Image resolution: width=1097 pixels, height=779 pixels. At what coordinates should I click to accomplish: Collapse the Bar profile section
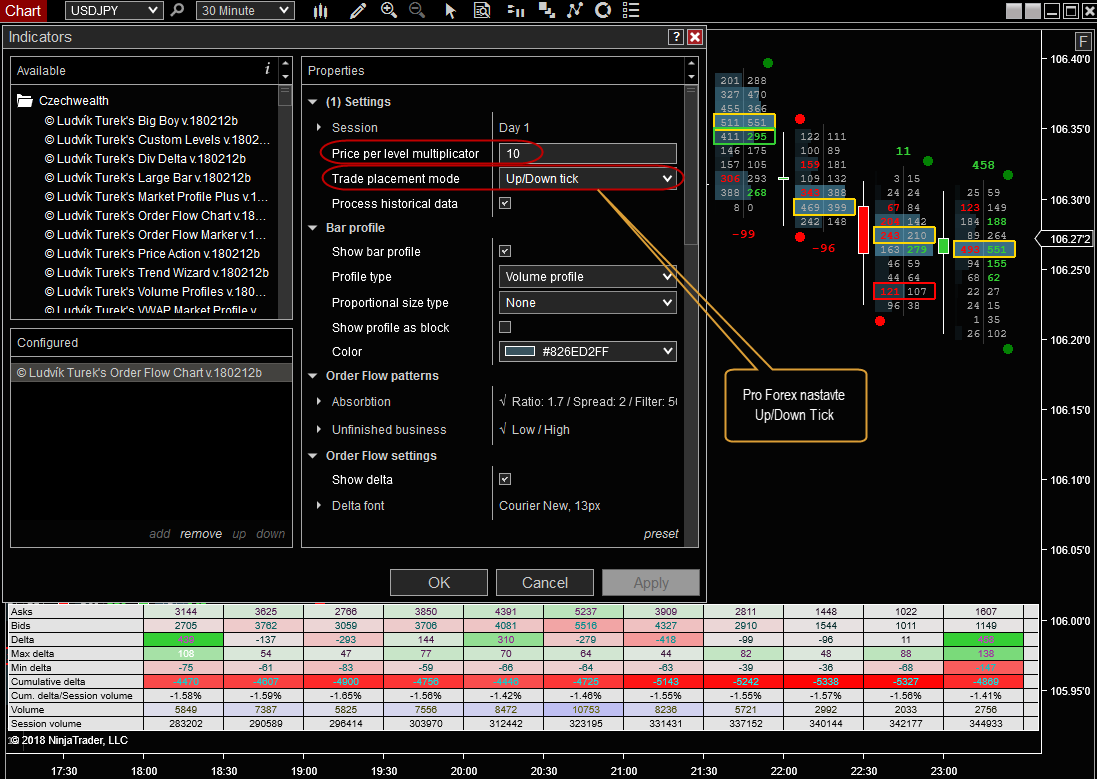pos(313,228)
